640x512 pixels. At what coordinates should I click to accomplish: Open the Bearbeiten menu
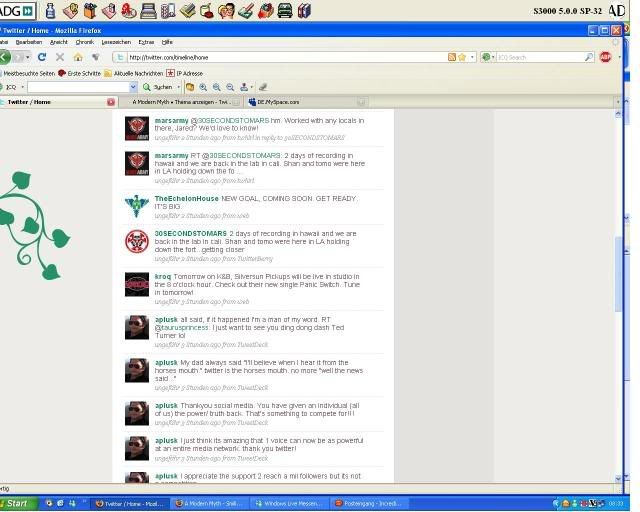point(29,42)
